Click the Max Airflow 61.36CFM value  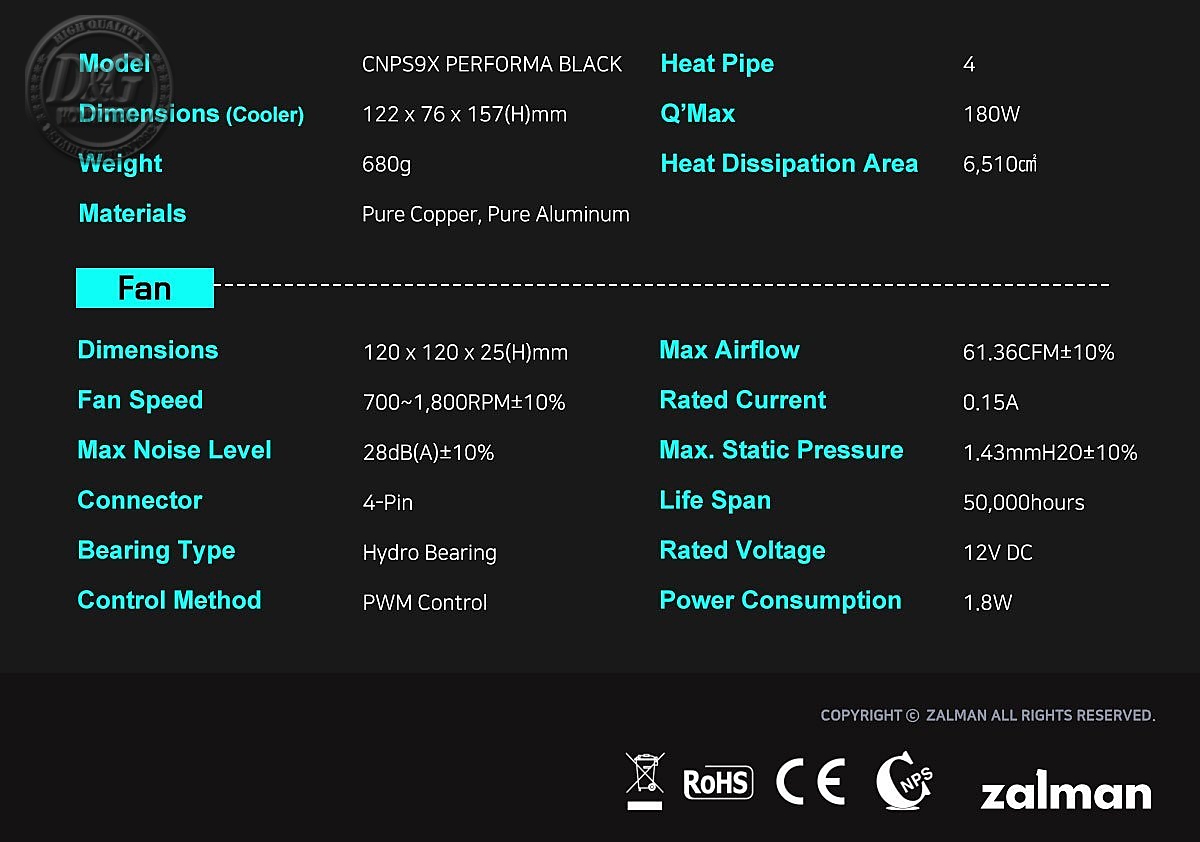[1038, 352]
